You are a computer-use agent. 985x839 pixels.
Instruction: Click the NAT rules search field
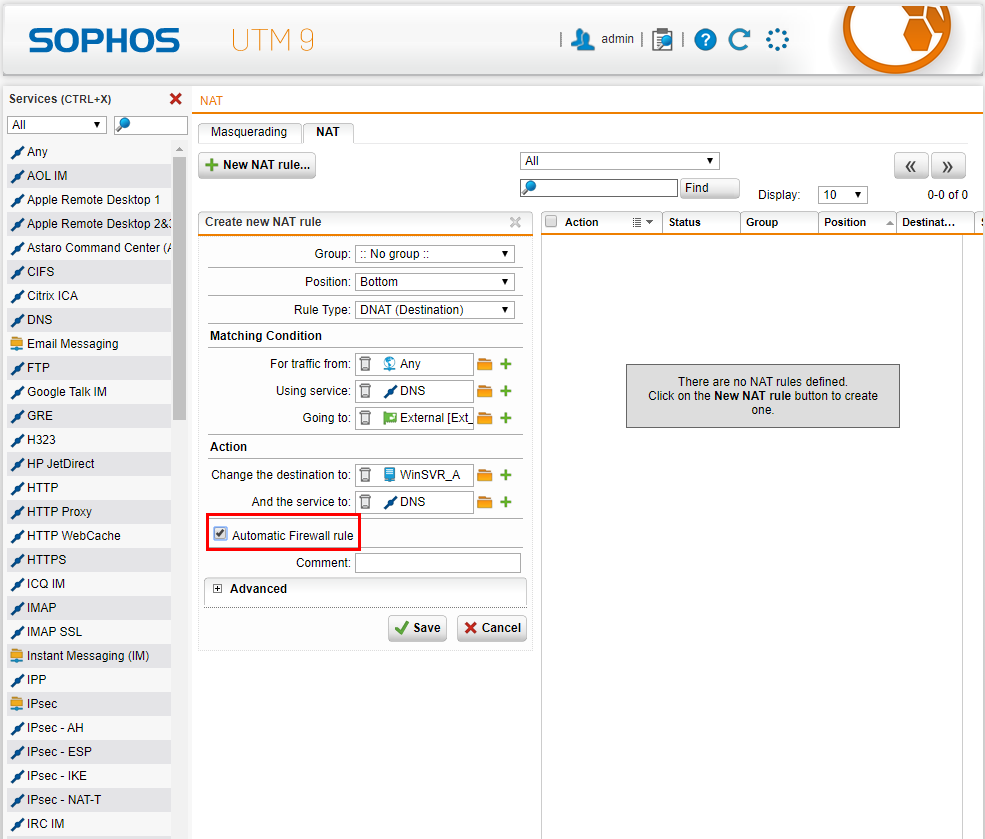pos(599,188)
